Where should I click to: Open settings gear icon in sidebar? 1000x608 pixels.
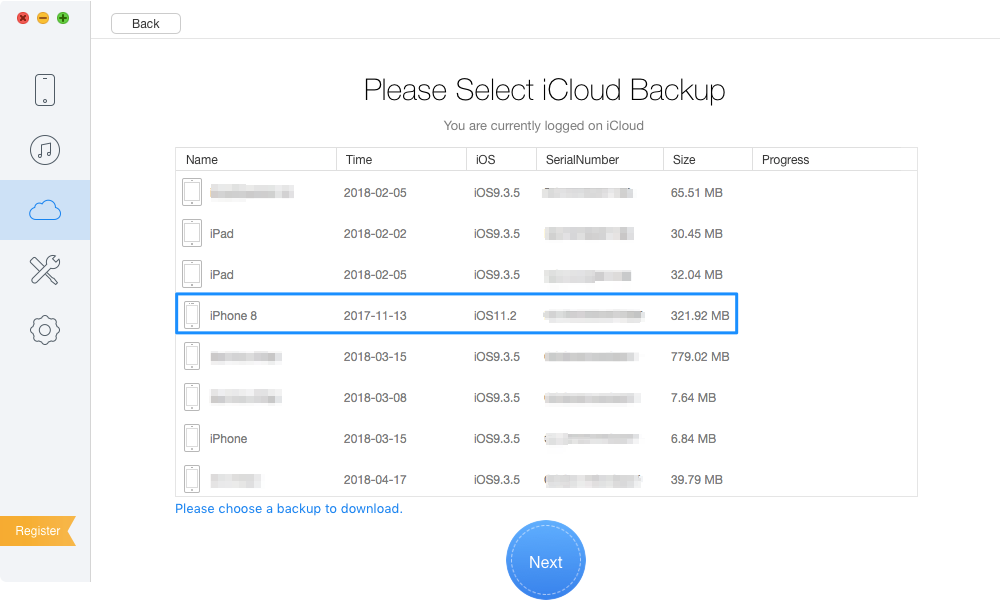click(x=45, y=330)
